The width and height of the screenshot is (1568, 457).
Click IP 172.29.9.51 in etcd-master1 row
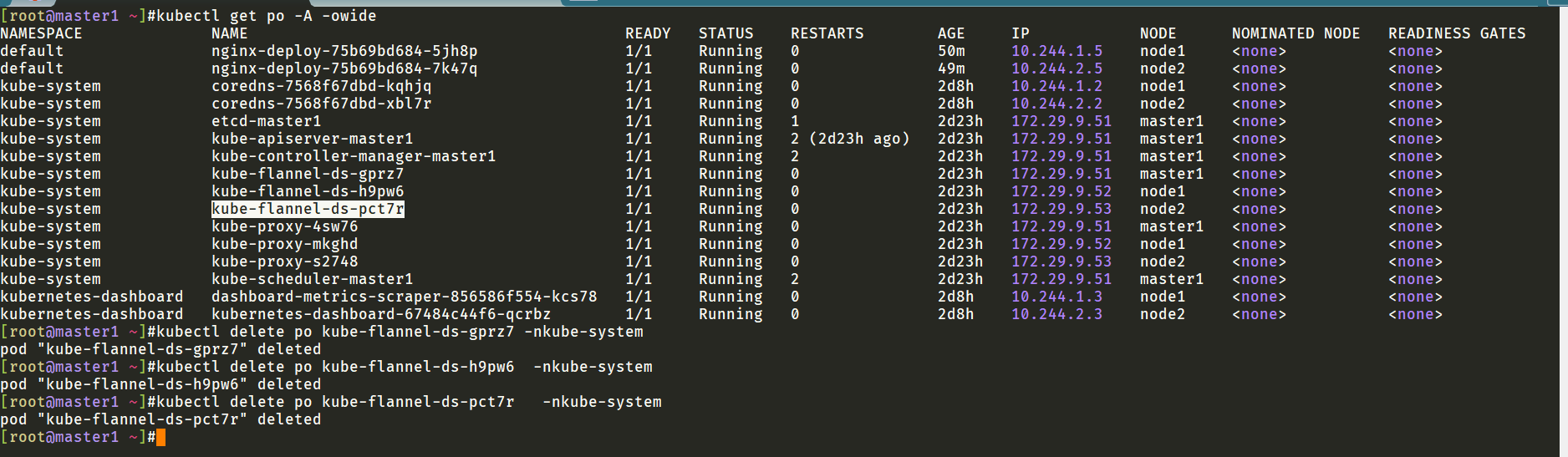(1061, 121)
